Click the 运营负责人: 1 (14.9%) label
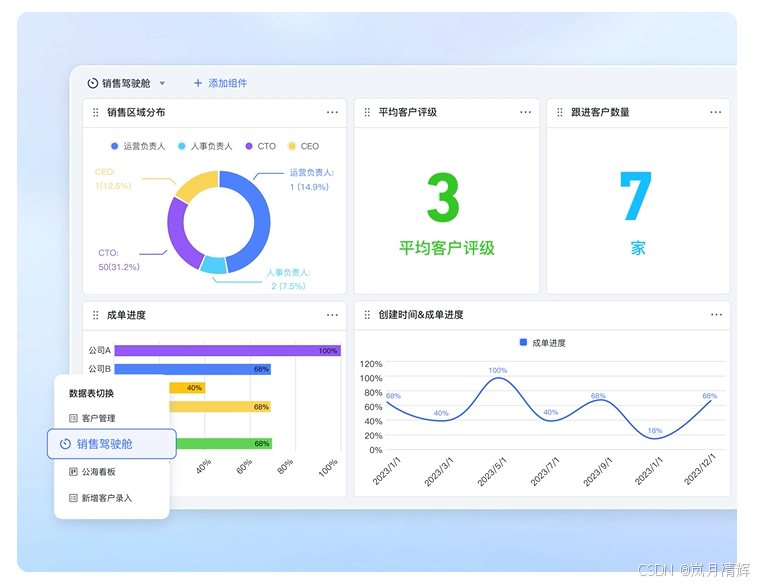Viewport: 757px width, 584px height. (x=312, y=180)
